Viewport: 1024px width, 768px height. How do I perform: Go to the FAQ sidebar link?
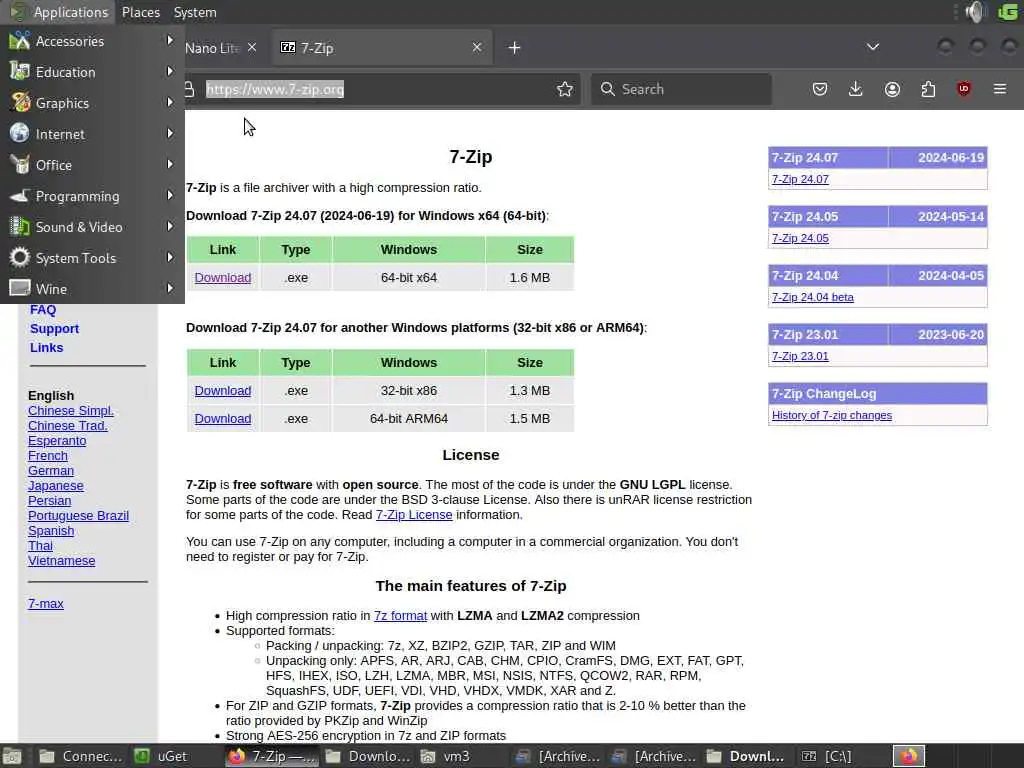[43, 310]
